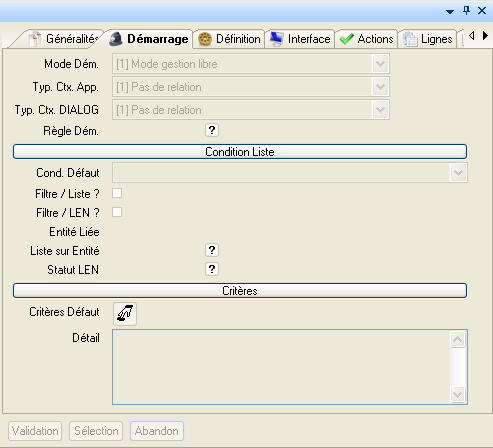Click the Abandon button
The width and height of the screenshot is (493, 448).
[x=157, y=431]
